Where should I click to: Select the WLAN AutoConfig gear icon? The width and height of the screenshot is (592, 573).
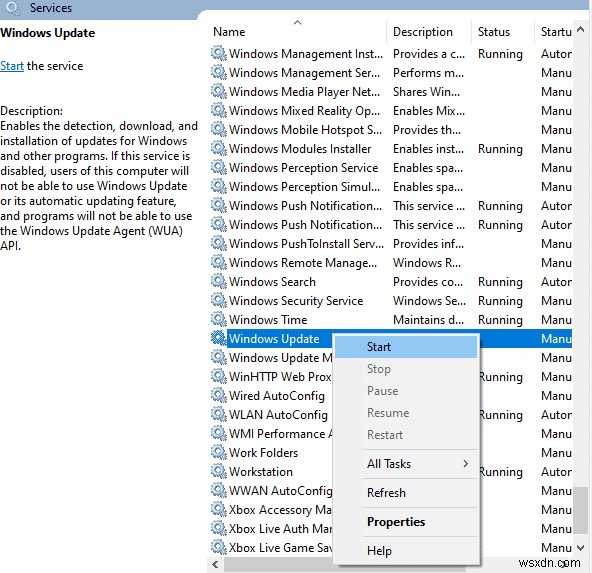219,414
